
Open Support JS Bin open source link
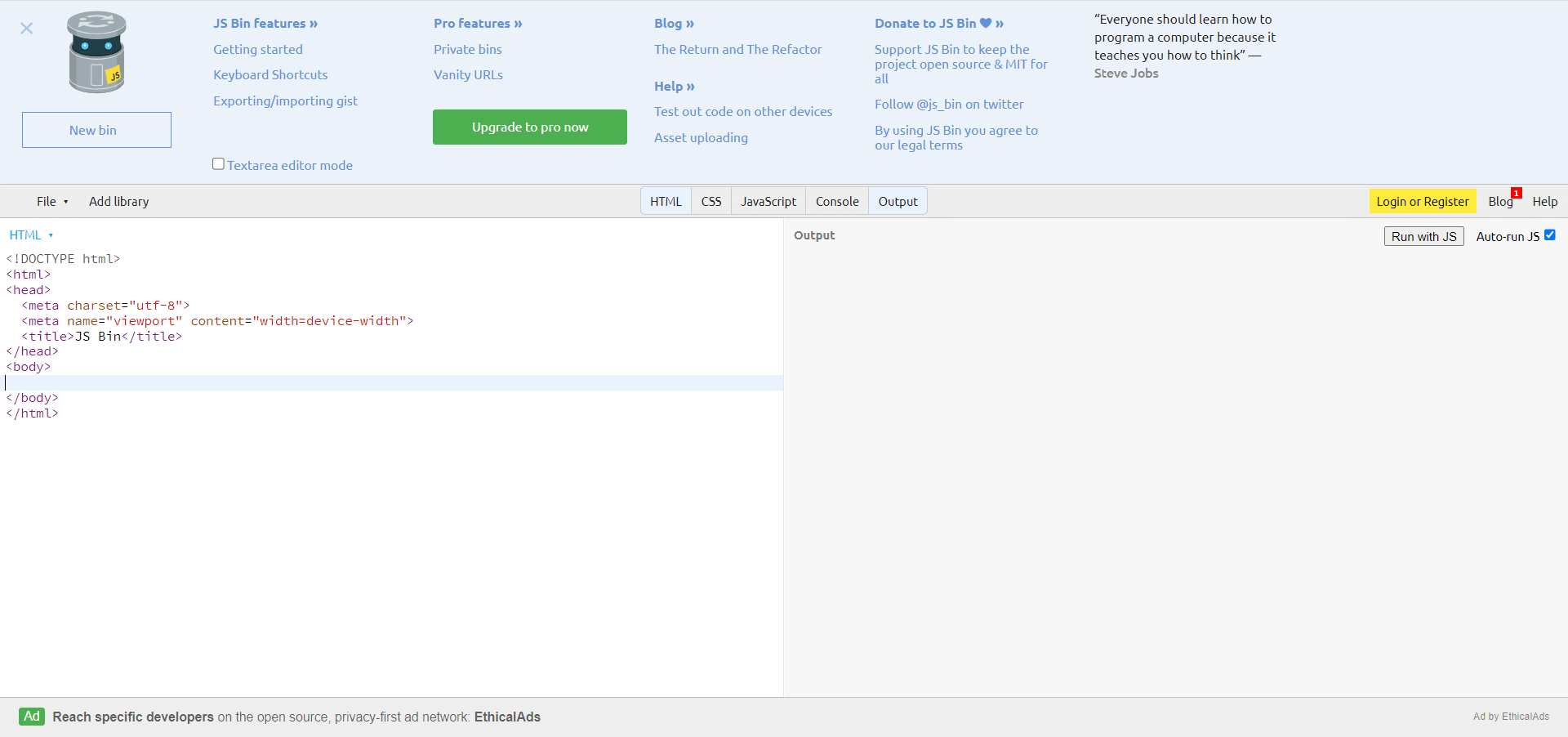point(961,65)
